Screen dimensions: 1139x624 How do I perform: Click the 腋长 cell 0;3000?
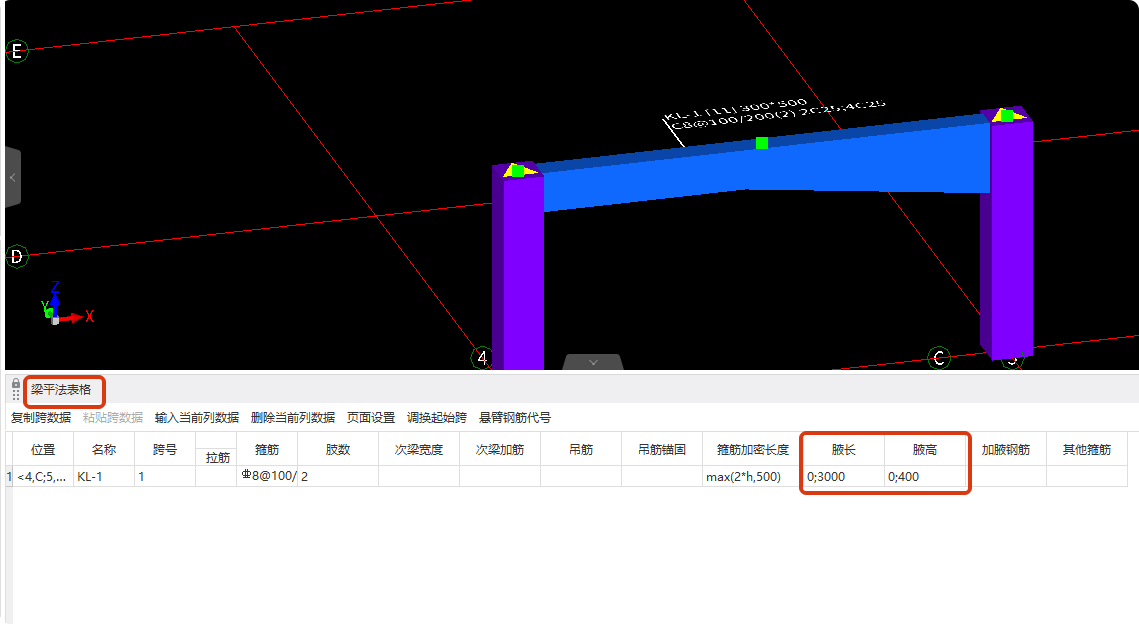tap(843, 477)
